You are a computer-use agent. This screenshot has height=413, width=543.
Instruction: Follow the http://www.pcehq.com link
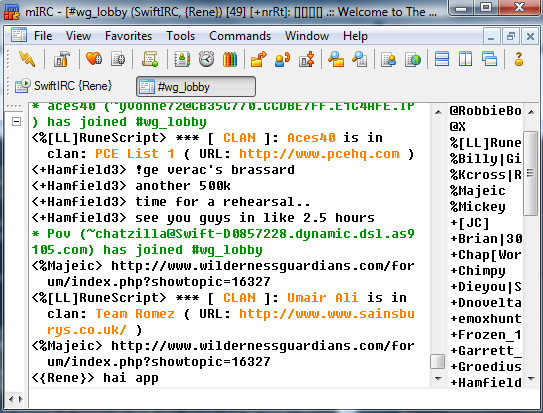pos(319,153)
